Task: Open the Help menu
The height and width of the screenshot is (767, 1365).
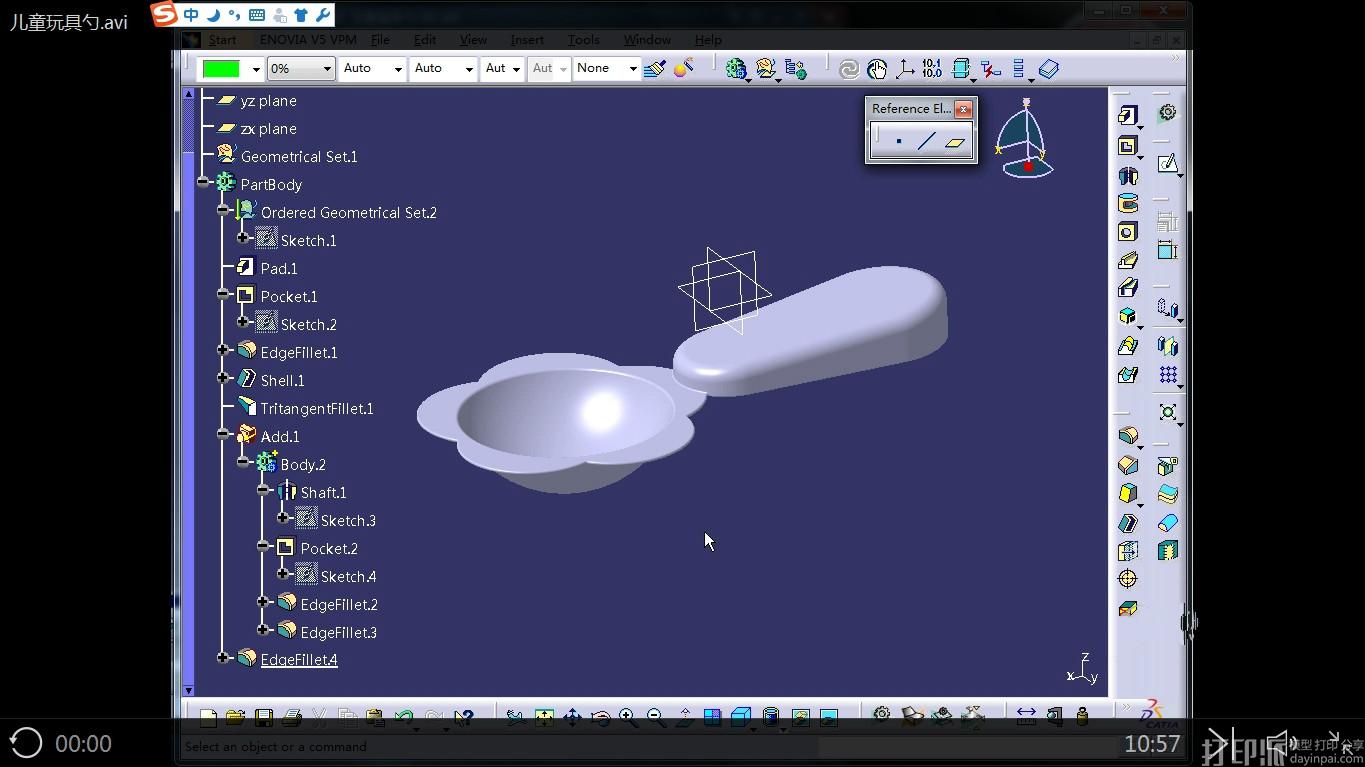Action: tap(708, 40)
